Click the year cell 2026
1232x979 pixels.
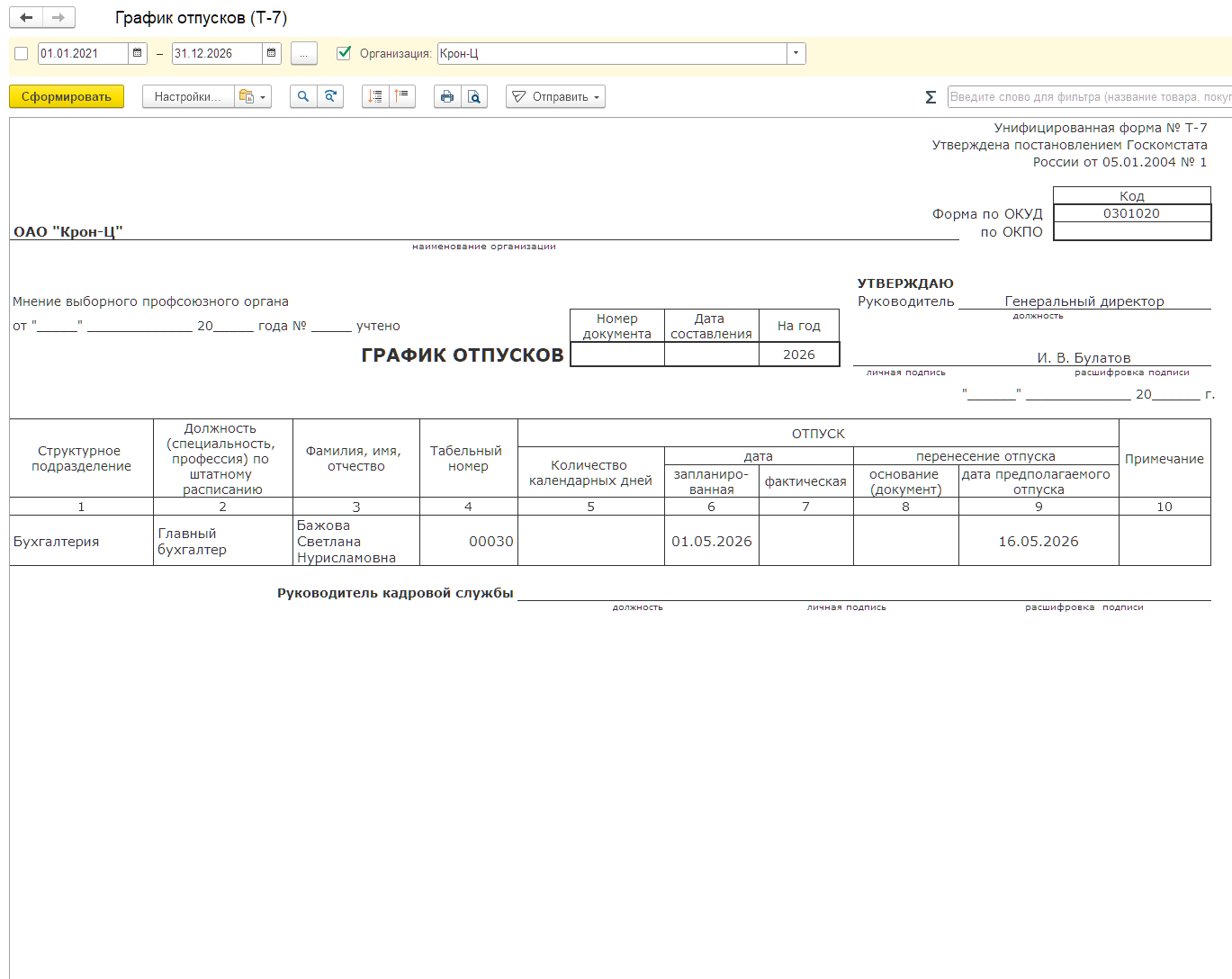tap(799, 355)
